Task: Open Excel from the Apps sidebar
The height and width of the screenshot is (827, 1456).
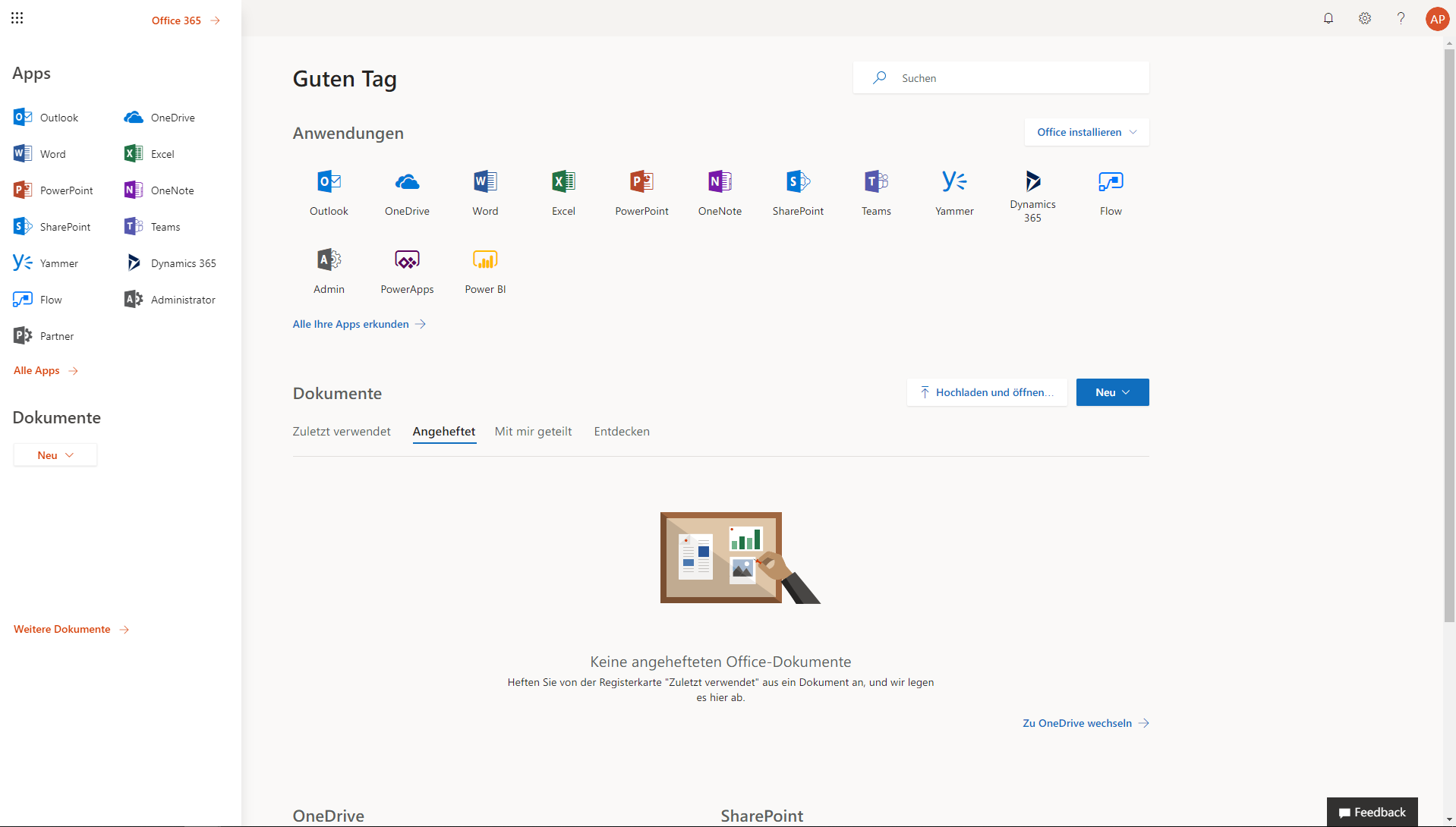Action: (x=149, y=154)
